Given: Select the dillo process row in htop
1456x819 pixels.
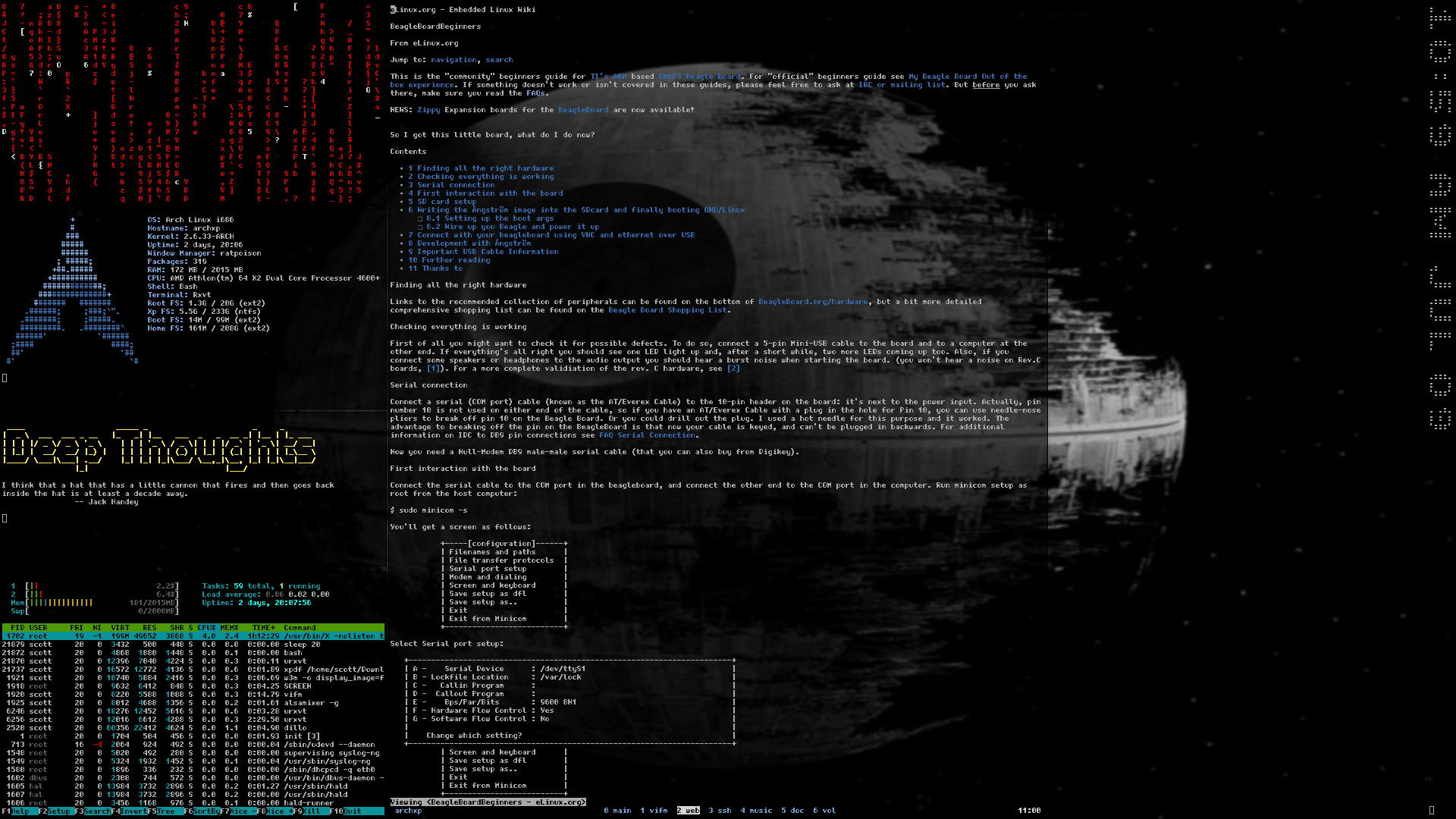Looking at the screenshot, I should 193,728.
